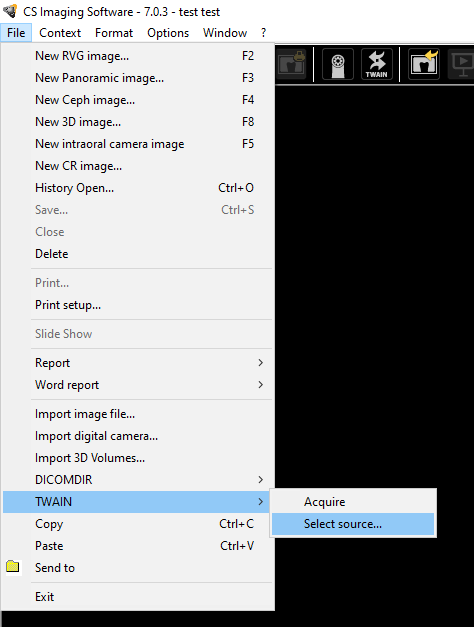Viewport: 474px width, 627px height.
Task: Open the question mark help menu
Action: pos(263,33)
